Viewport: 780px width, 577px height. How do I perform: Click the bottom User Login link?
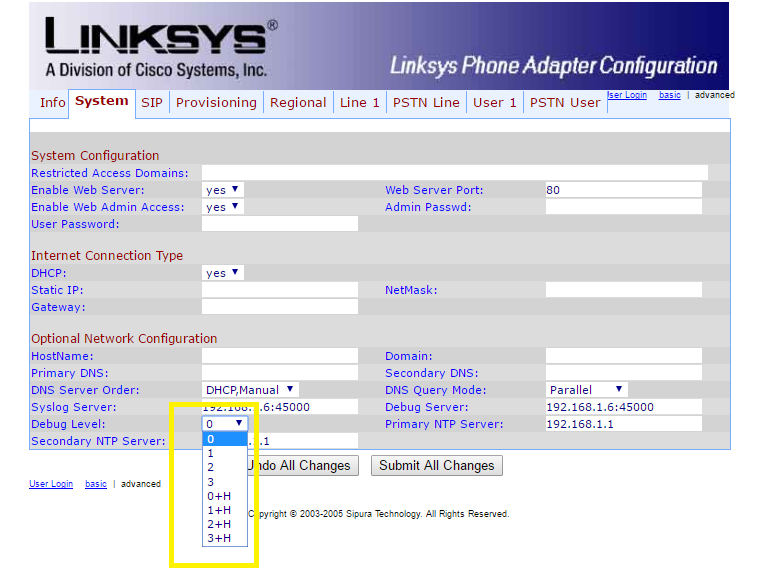[x=51, y=483]
